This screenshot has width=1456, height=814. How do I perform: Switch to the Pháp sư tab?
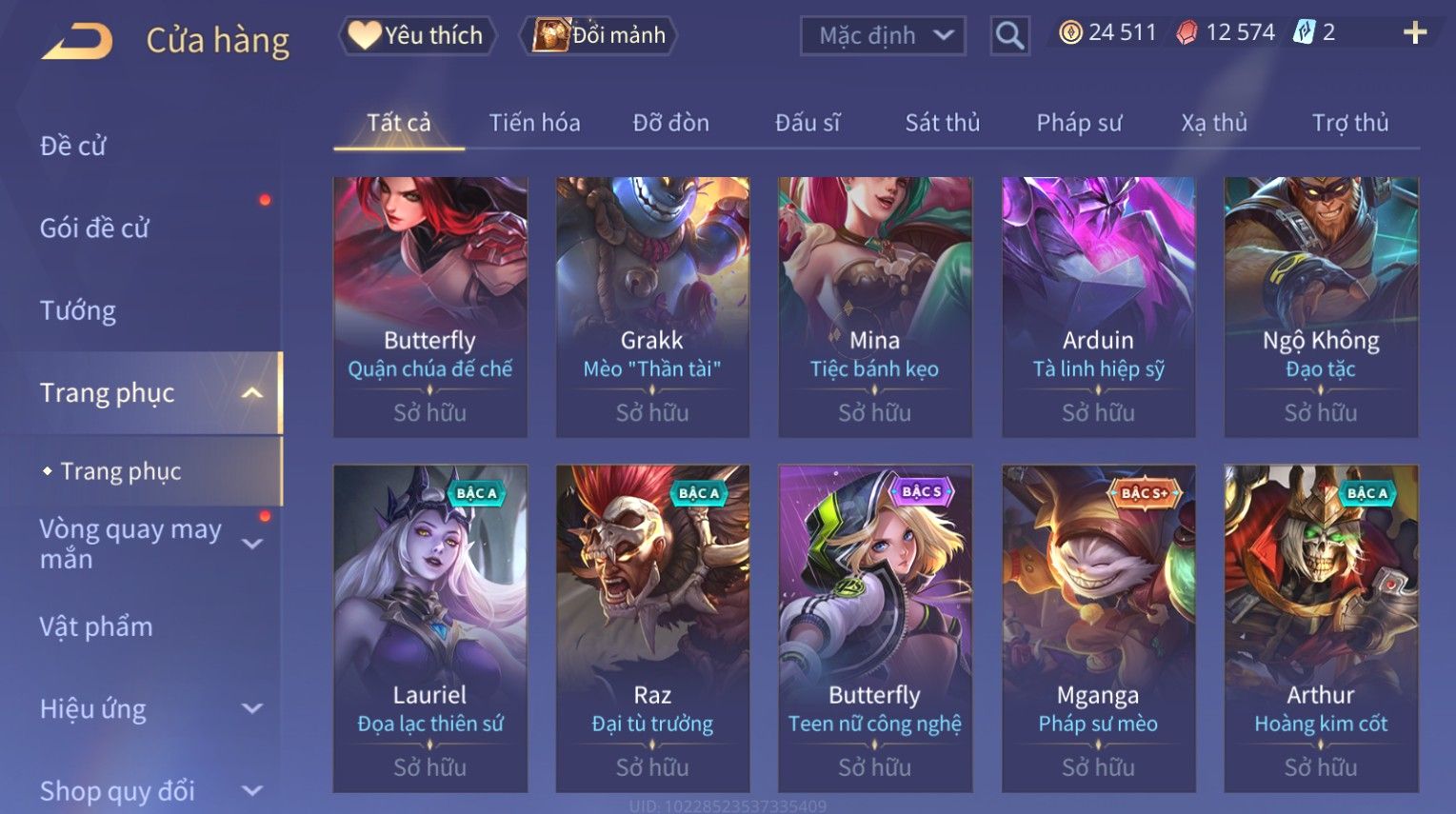(x=1079, y=123)
